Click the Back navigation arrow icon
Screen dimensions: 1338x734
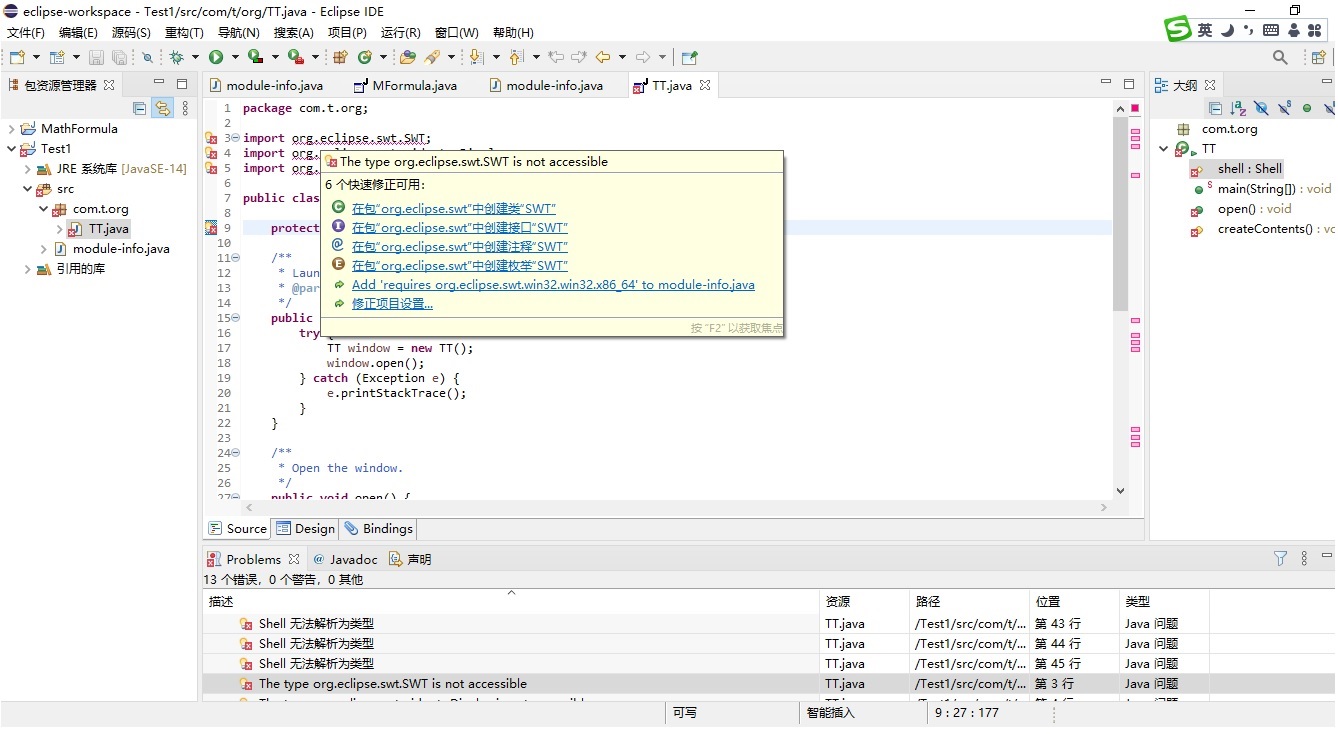pos(603,57)
